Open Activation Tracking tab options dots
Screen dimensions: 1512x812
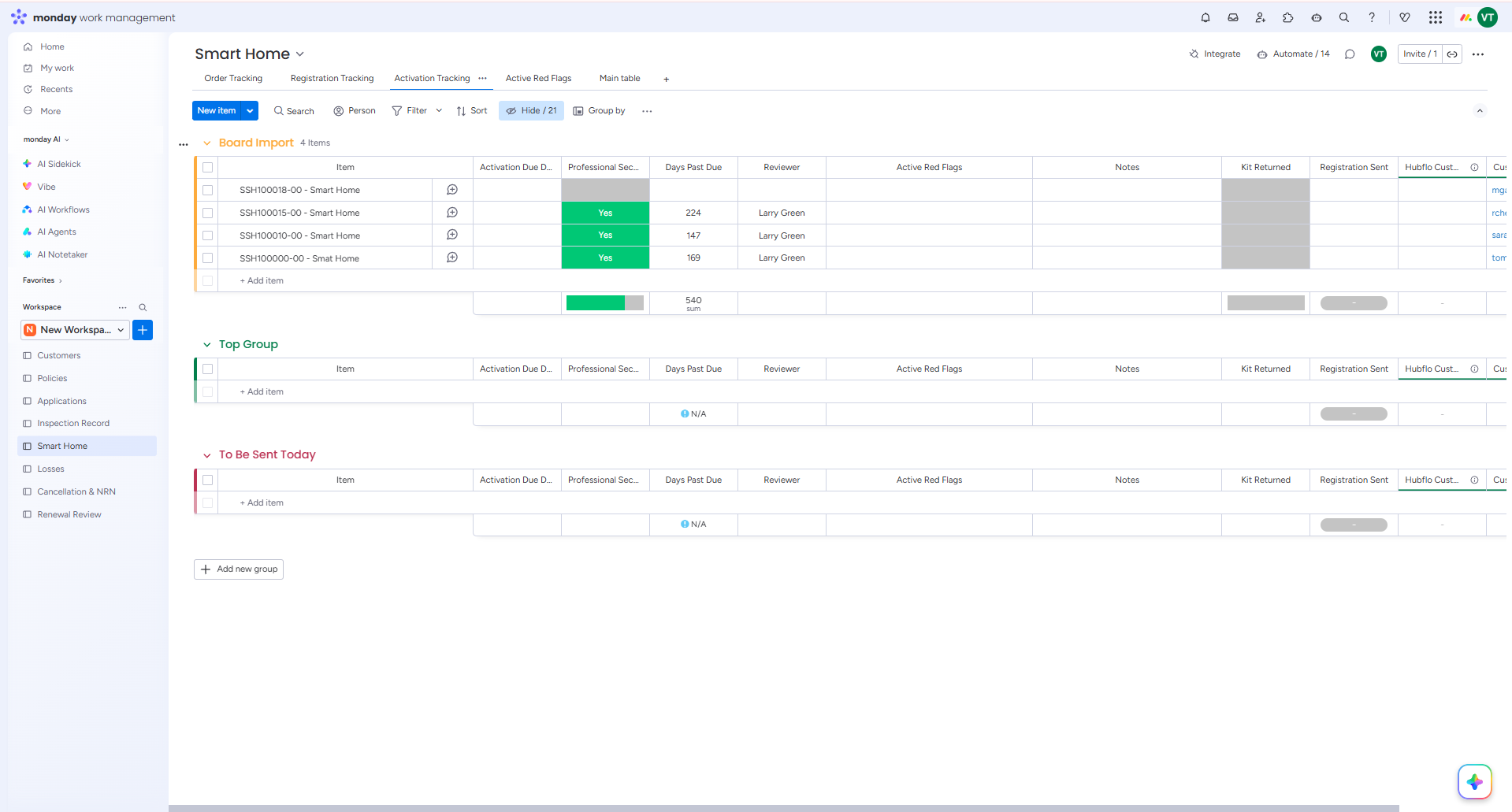click(x=482, y=78)
